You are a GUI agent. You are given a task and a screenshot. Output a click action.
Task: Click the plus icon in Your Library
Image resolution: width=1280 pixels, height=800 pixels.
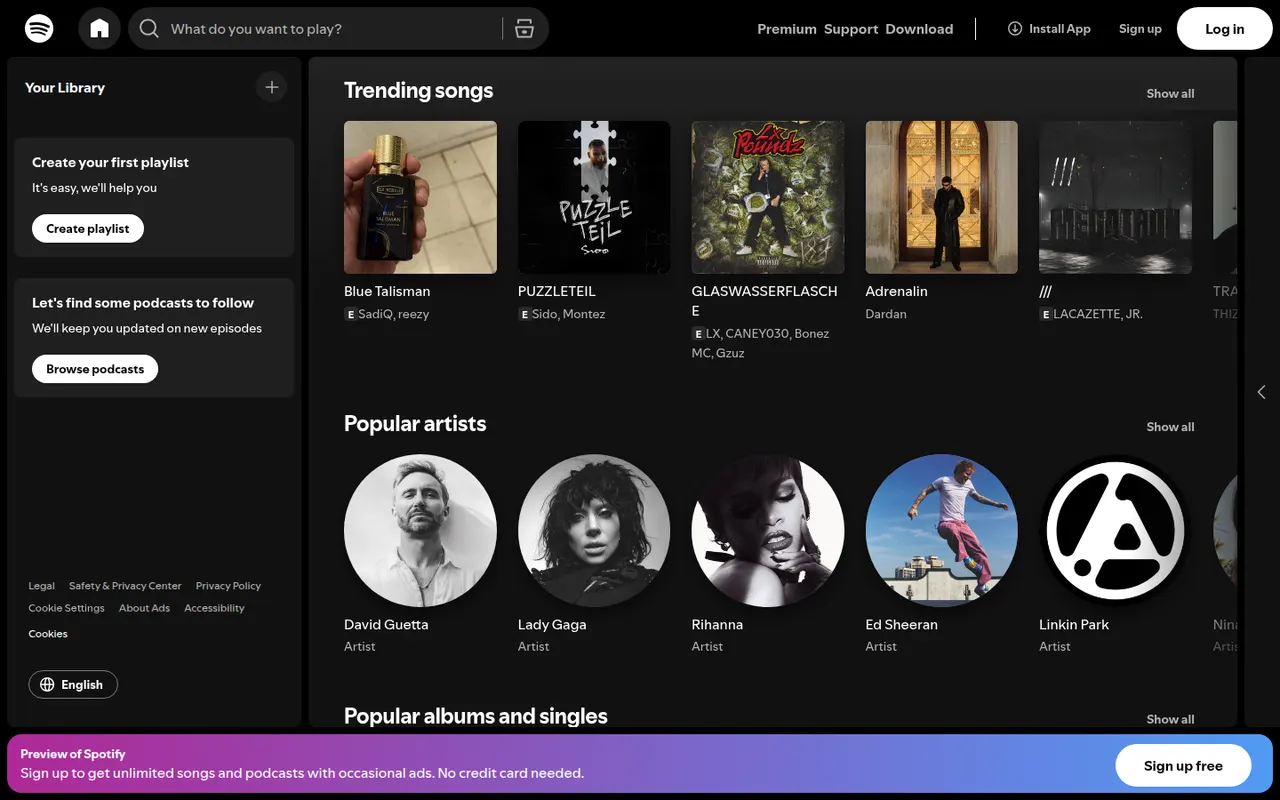[271, 87]
